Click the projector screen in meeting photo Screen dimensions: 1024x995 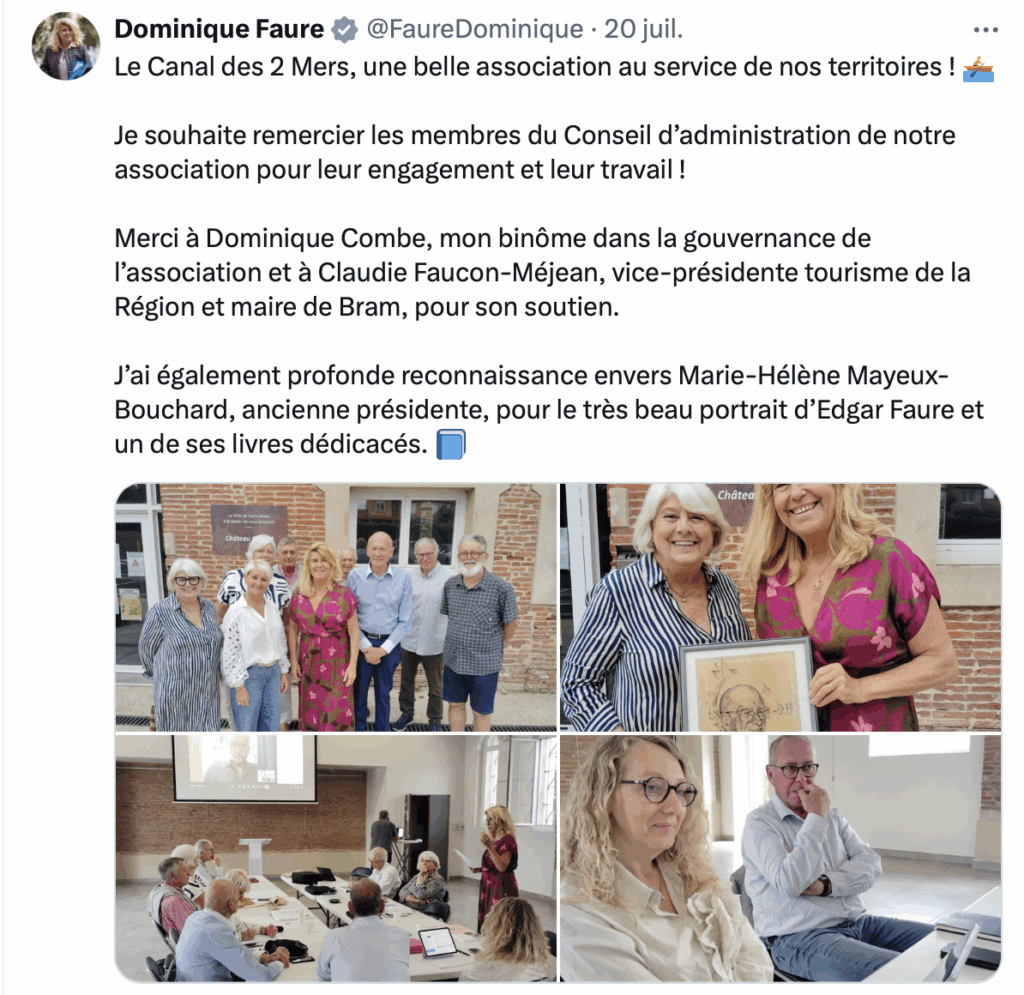(x=244, y=768)
